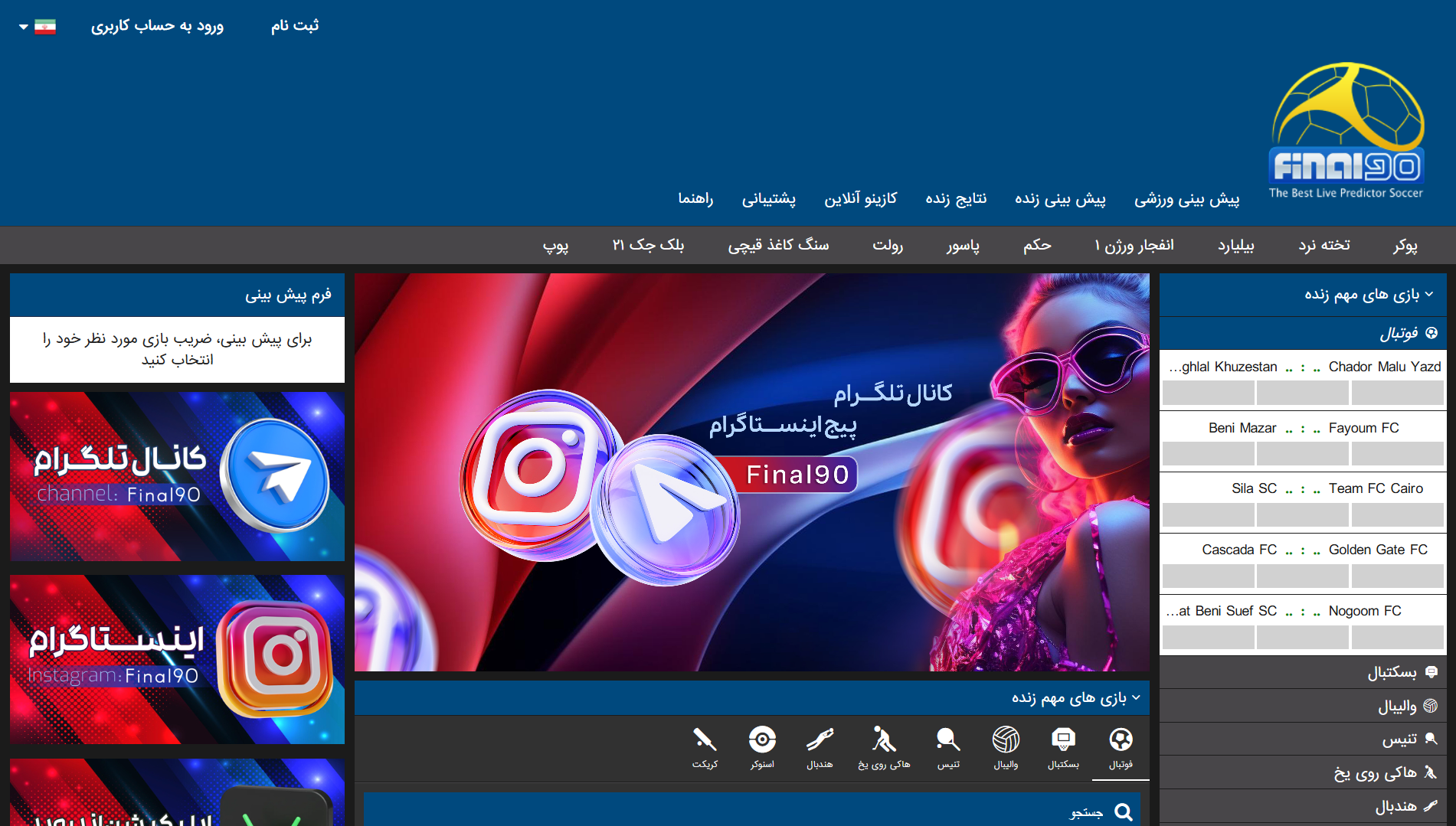Select انفجار ورژن ۱ game link
Viewport: 1456px width, 826px height.
1134,245
